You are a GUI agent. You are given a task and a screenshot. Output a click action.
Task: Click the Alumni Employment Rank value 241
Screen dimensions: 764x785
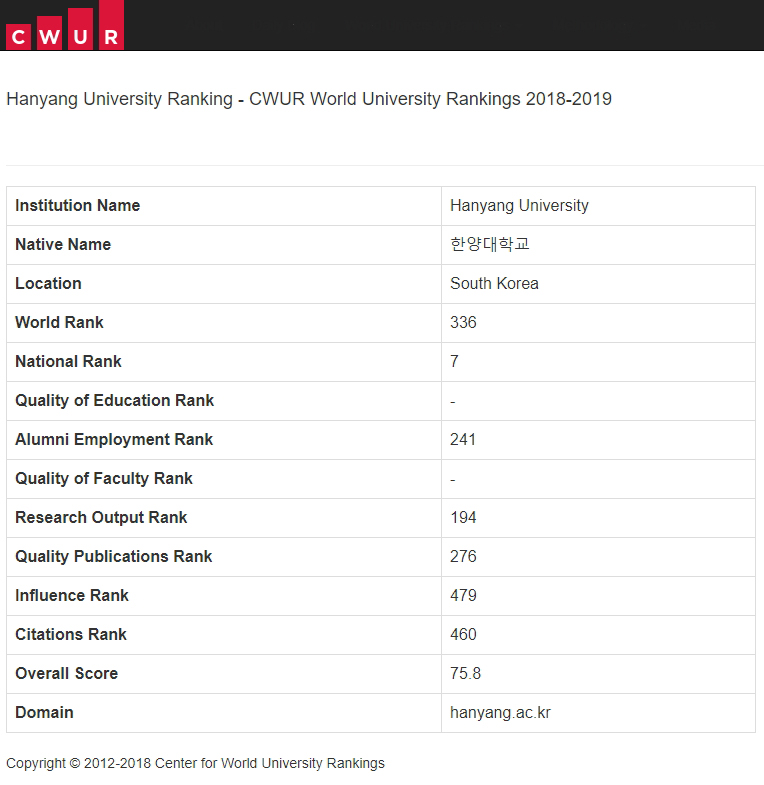pos(463,440)
